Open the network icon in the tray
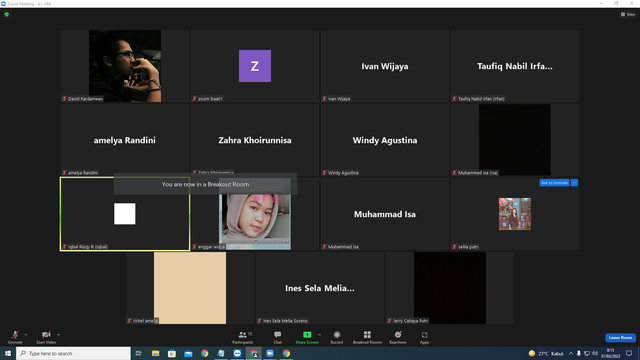 point(587,353)
